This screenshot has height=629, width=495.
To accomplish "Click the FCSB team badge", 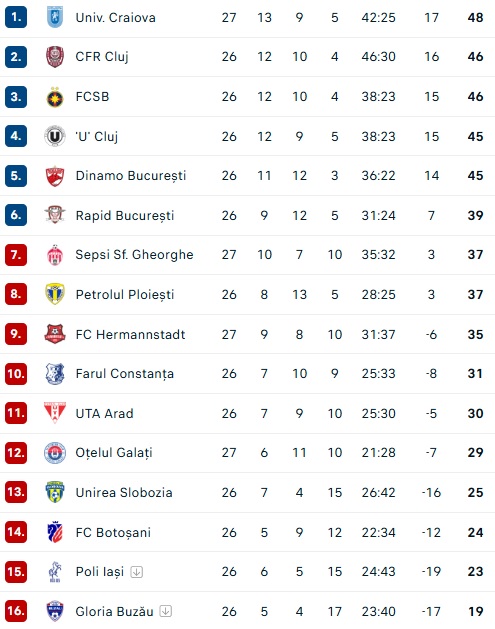I will (x=55, y=97).
